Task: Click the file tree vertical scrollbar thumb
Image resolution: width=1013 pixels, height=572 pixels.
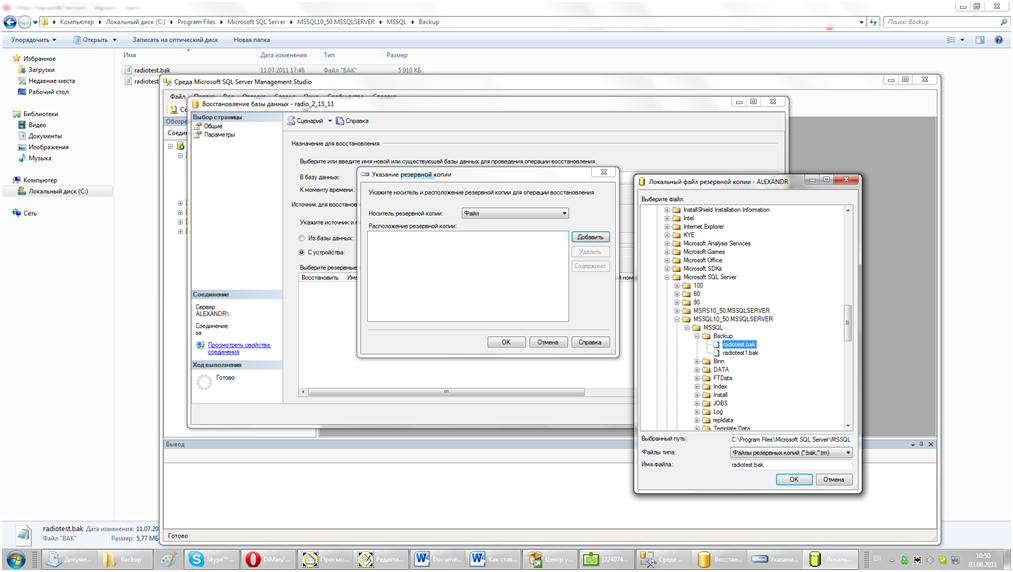Action: [x=848, y=322]
